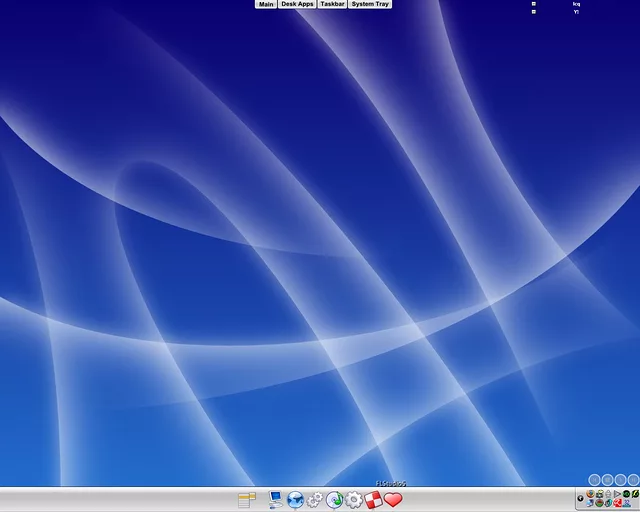Click the red-green round tray icon

pos(599,503)
